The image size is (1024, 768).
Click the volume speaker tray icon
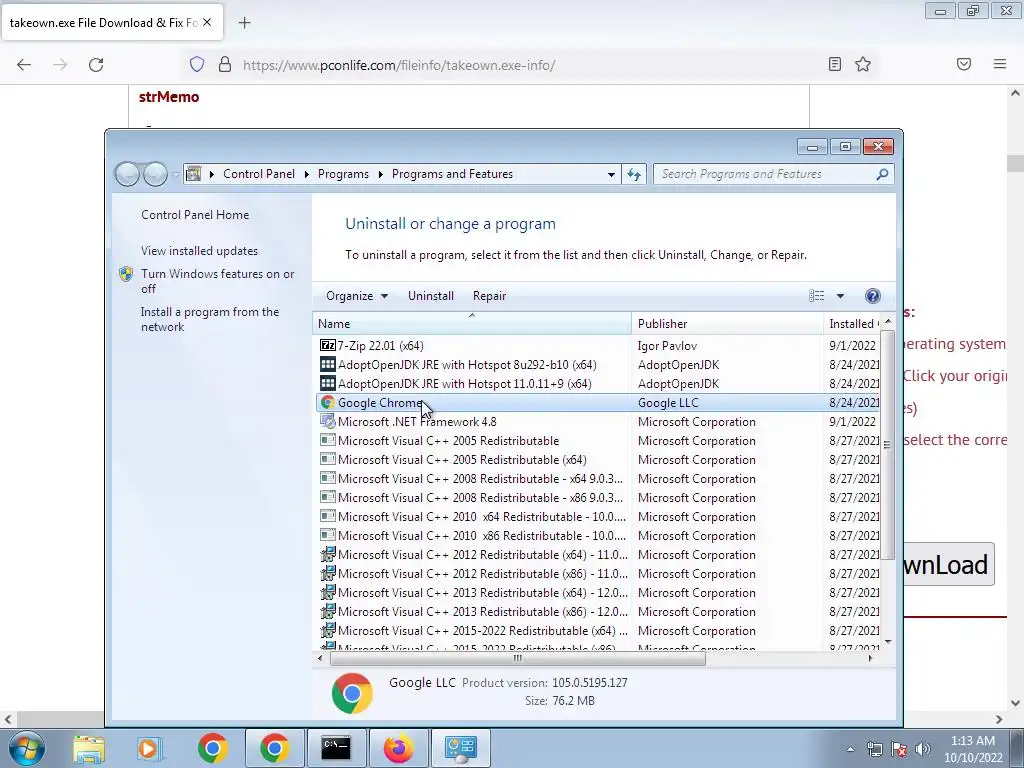click(923, 749)
